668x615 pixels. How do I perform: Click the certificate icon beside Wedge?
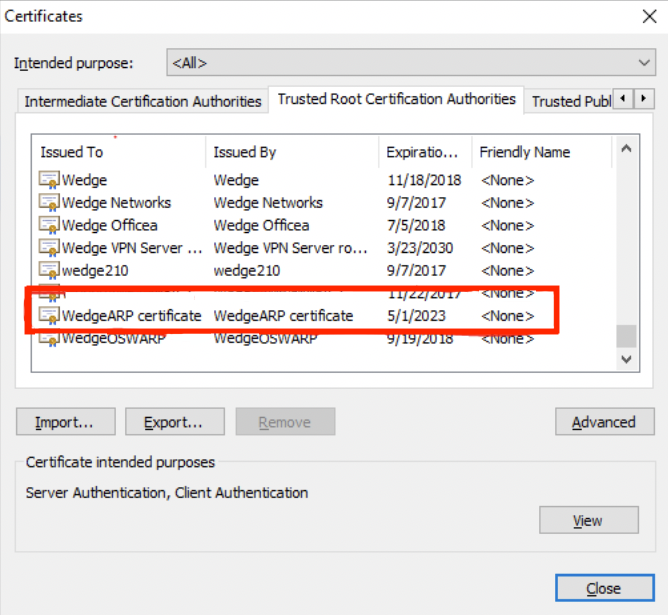[49, 180]
